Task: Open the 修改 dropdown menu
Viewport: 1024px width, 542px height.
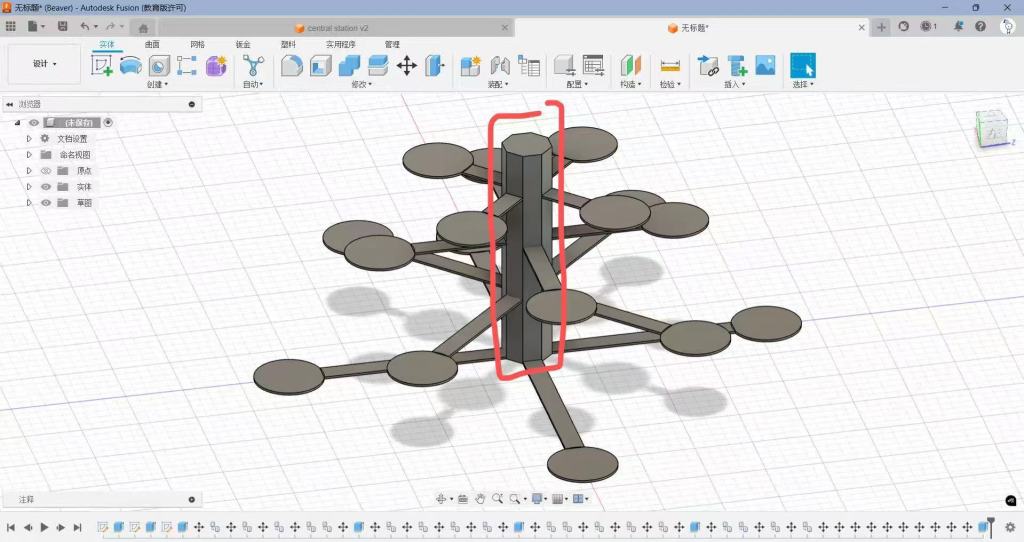Action: coord(360,85)
